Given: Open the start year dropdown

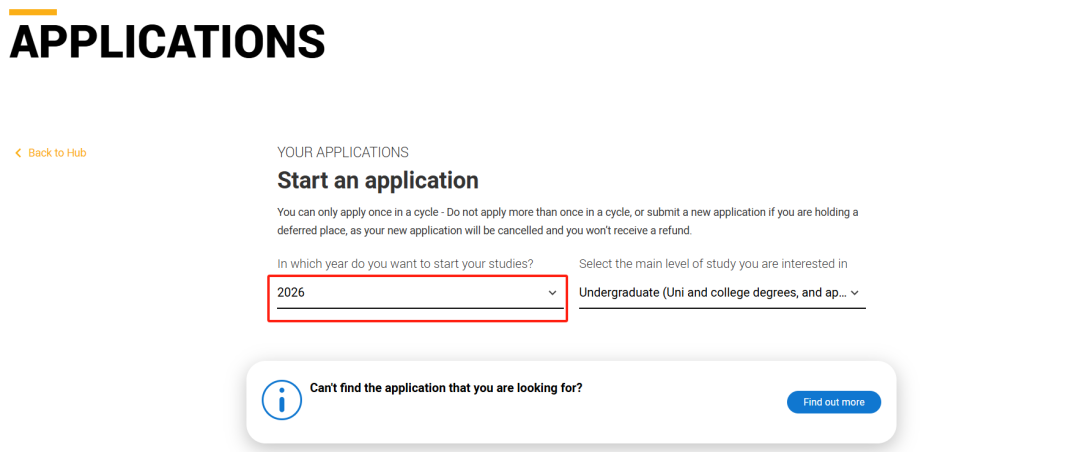Looking at the screenshot, I should [x=420, y=293].
